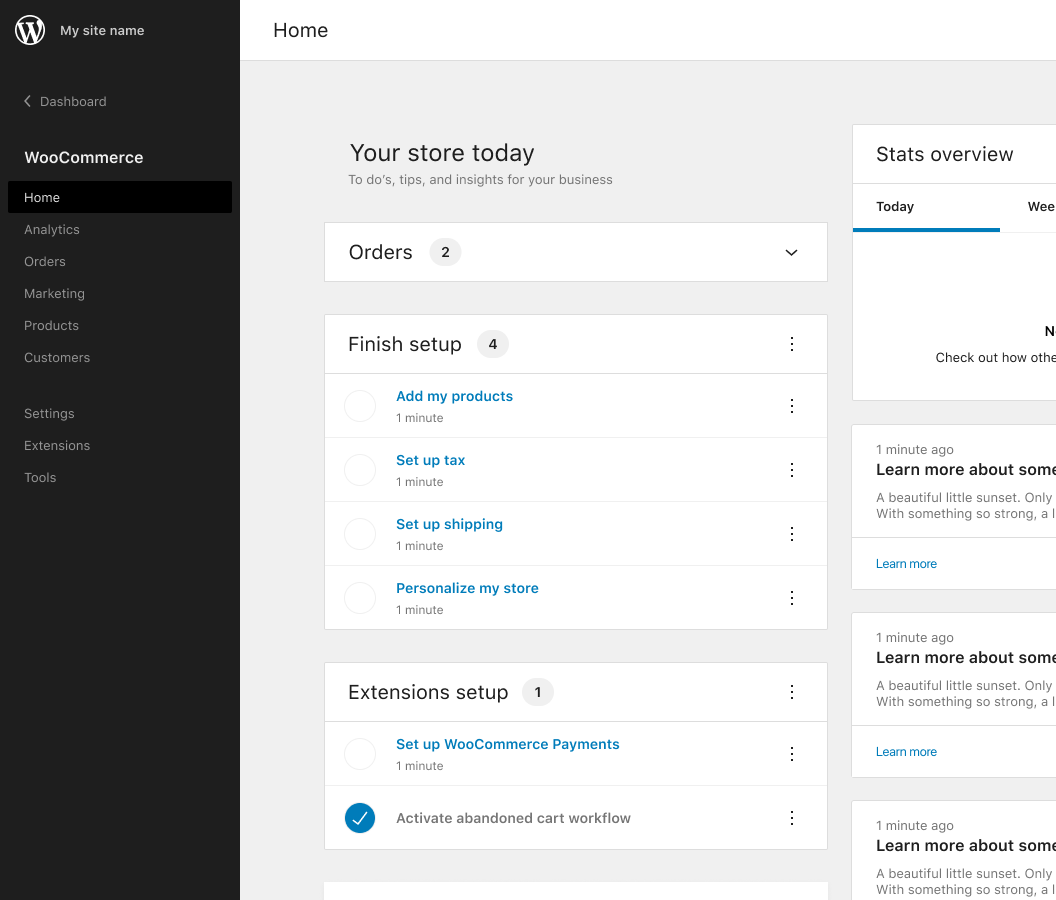1056x900 pixels.
Task: Open the Set up shipping task link
Action: (449, 524)
